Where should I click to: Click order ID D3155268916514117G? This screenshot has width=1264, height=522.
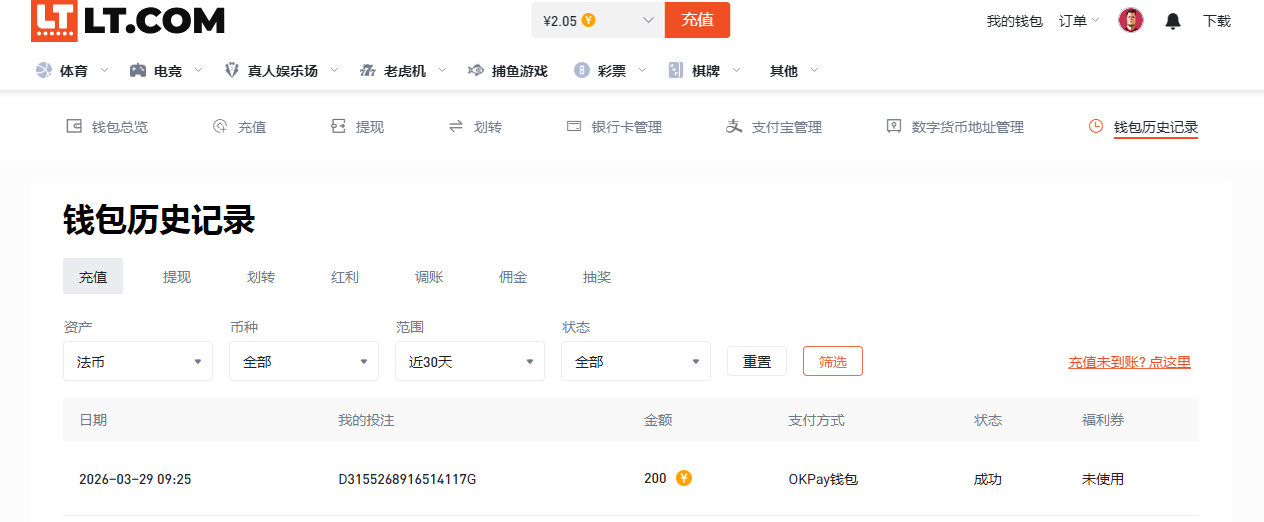point(407,479)
